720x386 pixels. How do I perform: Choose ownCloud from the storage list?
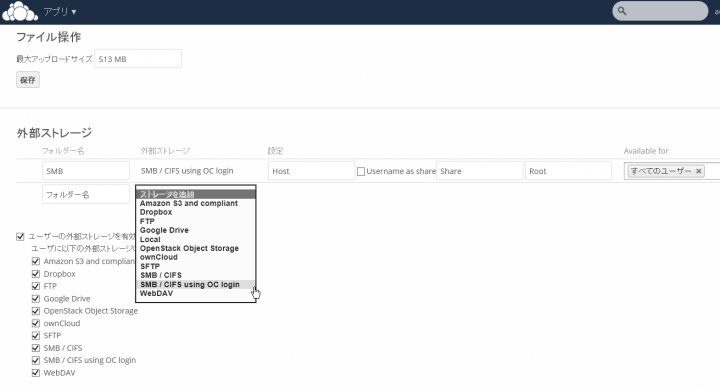(x=196, y=257)
